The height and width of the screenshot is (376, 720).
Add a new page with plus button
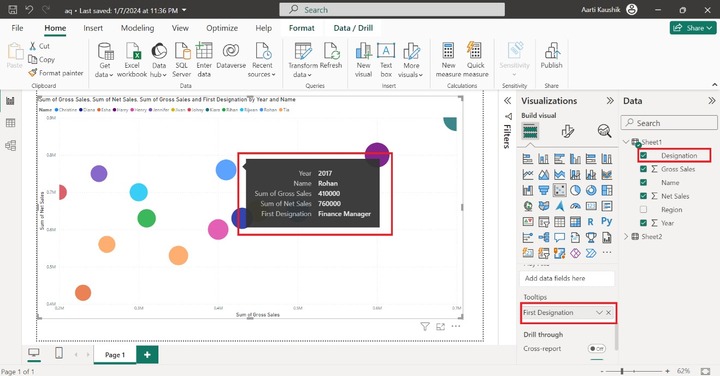click(147, 354)
